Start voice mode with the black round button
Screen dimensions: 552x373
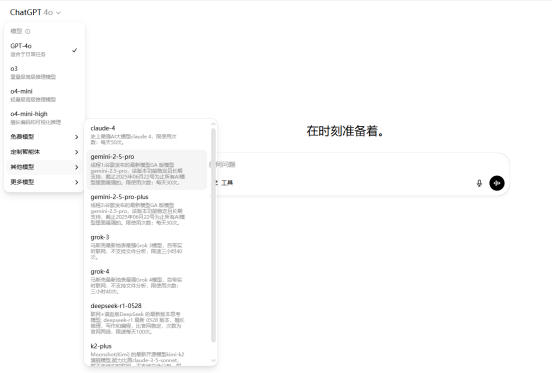(497, 183)
